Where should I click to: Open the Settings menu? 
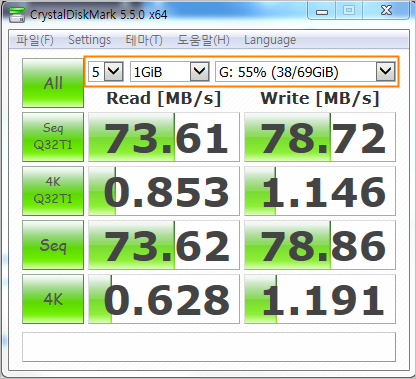[x=89, y=40]
